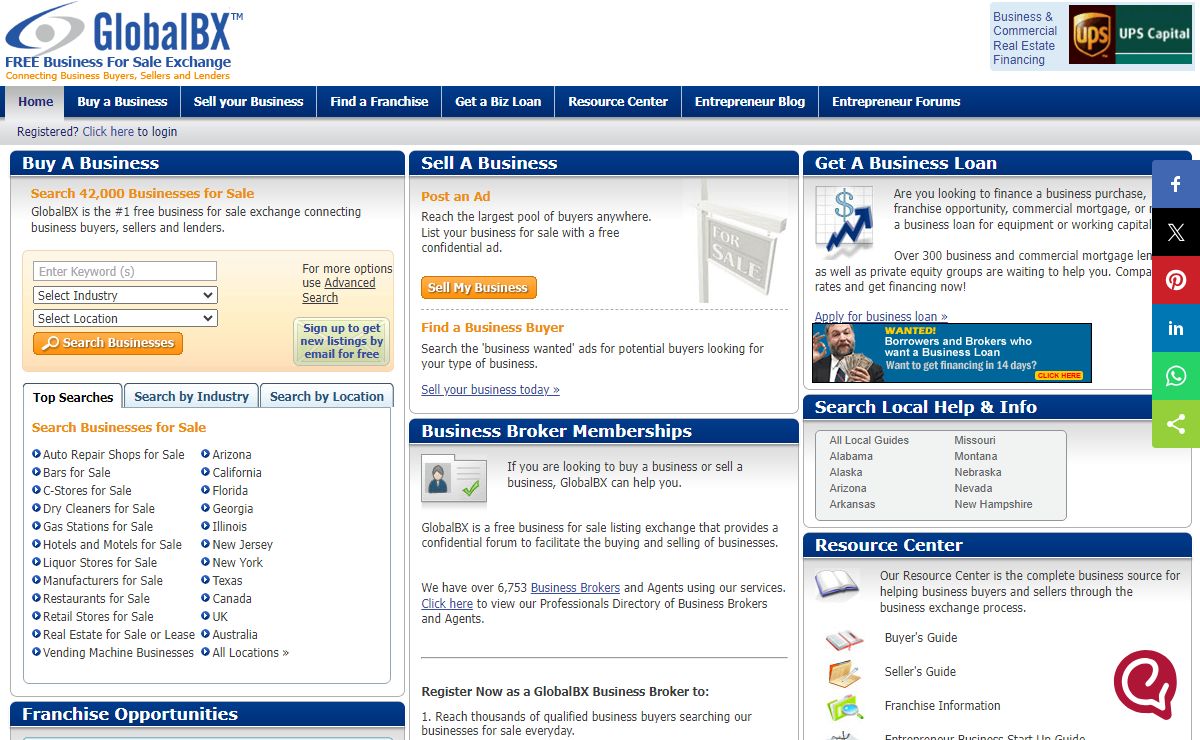This screenshot has width=1200, height=740.
Task: Click the Search Businesses button
Action: point(108,343)
